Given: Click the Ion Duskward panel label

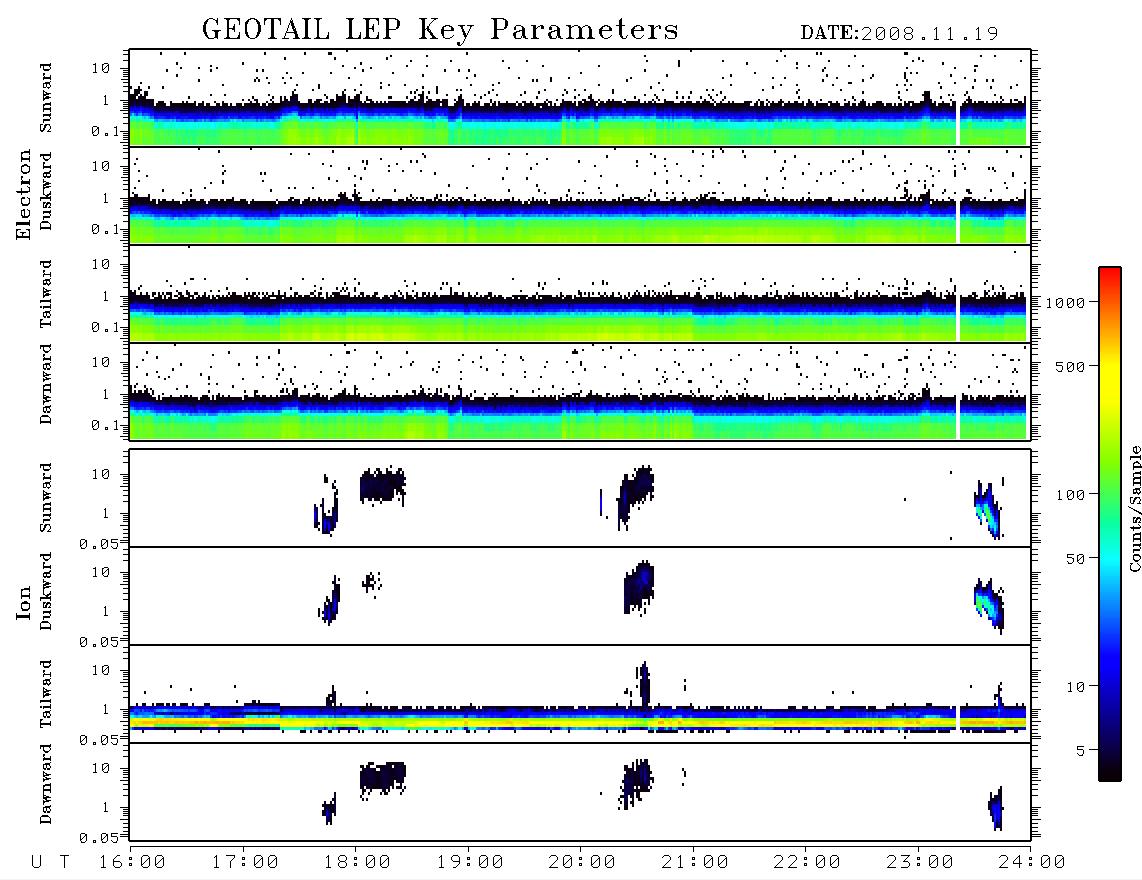Looking at the screenshot, I should tap(46, 591).
